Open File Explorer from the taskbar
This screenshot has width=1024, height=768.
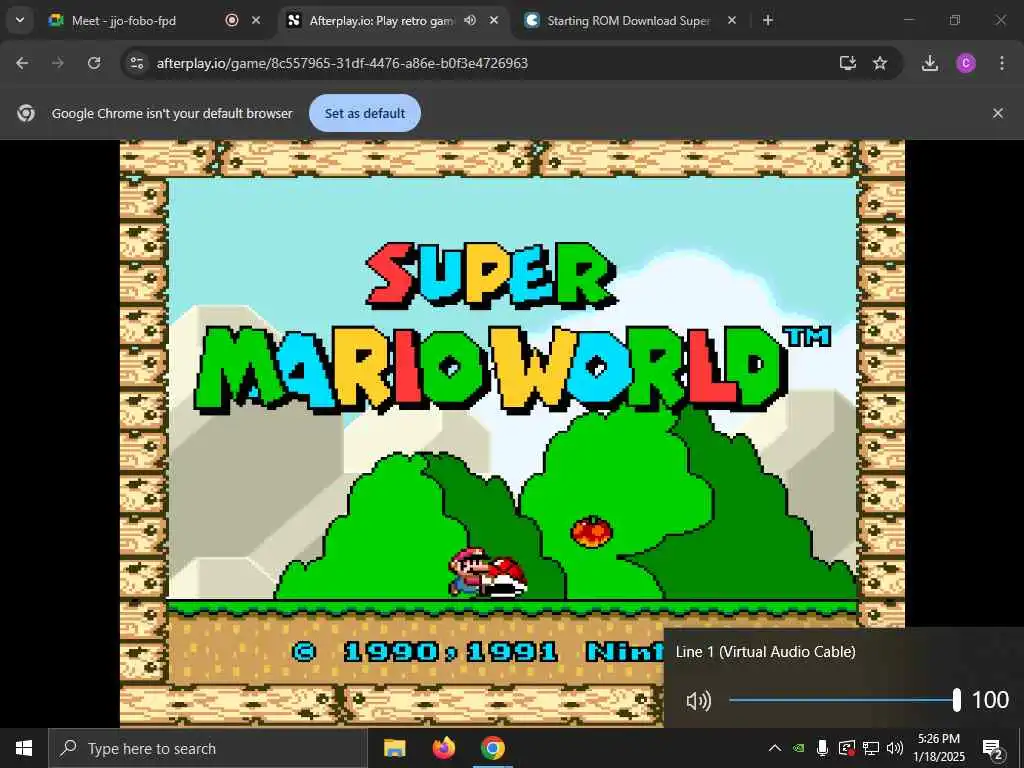(x=394, y=748)
